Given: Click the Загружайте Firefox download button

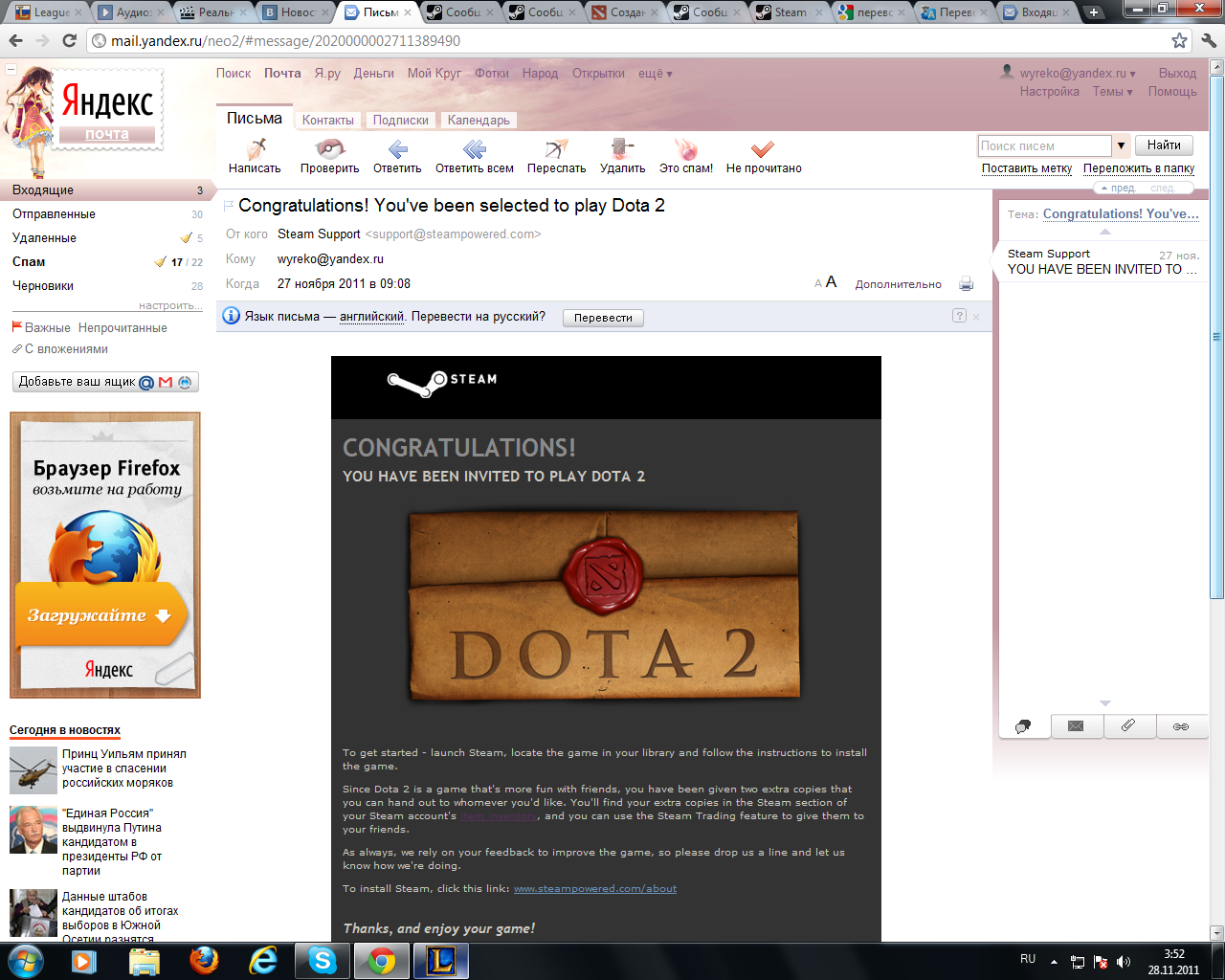Looking at the screenshot, I should pyautogui.click(x=100, y=615).
